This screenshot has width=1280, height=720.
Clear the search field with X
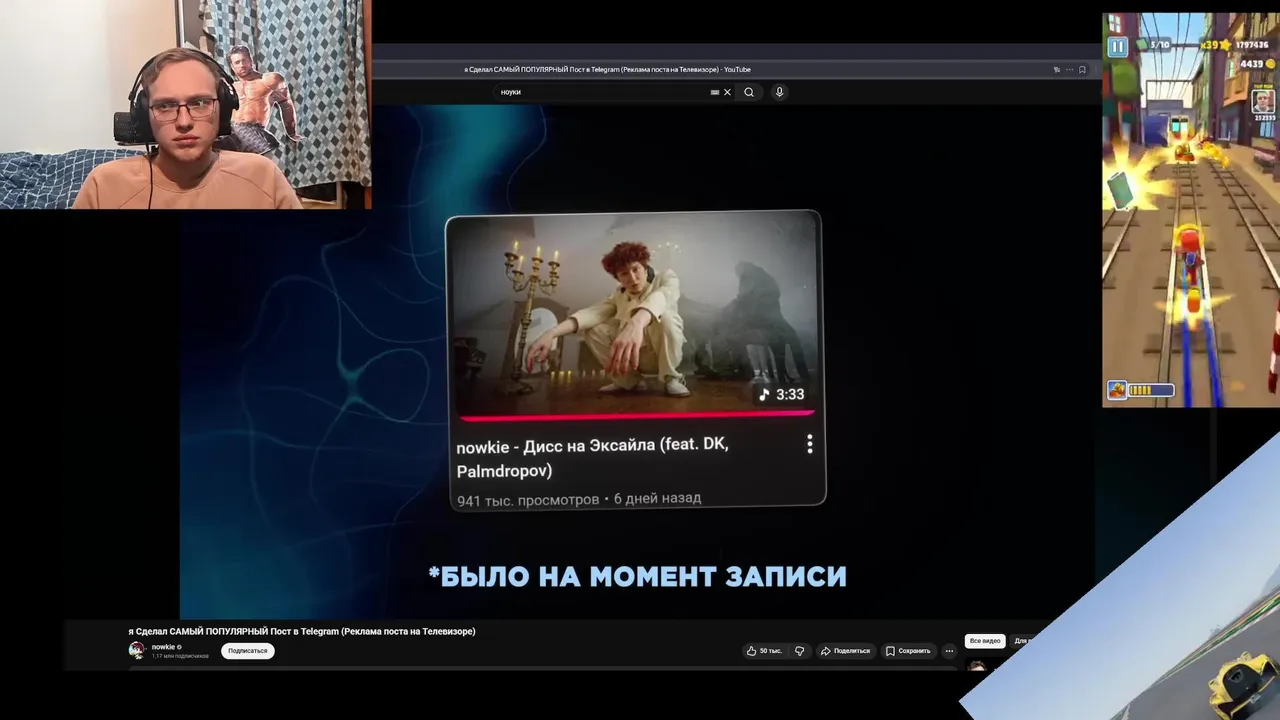point(727,92)
